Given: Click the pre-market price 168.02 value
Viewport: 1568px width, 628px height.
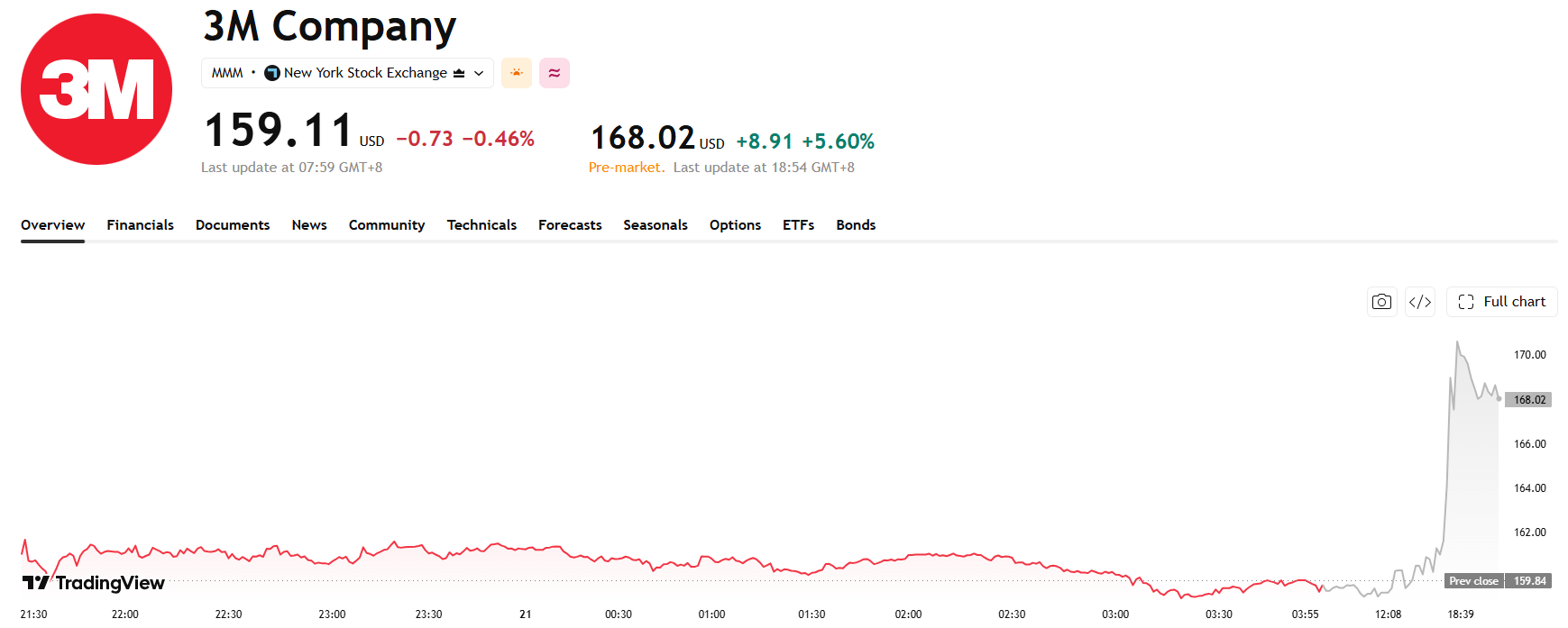Looking at the screenshot, I should point(643,138).
